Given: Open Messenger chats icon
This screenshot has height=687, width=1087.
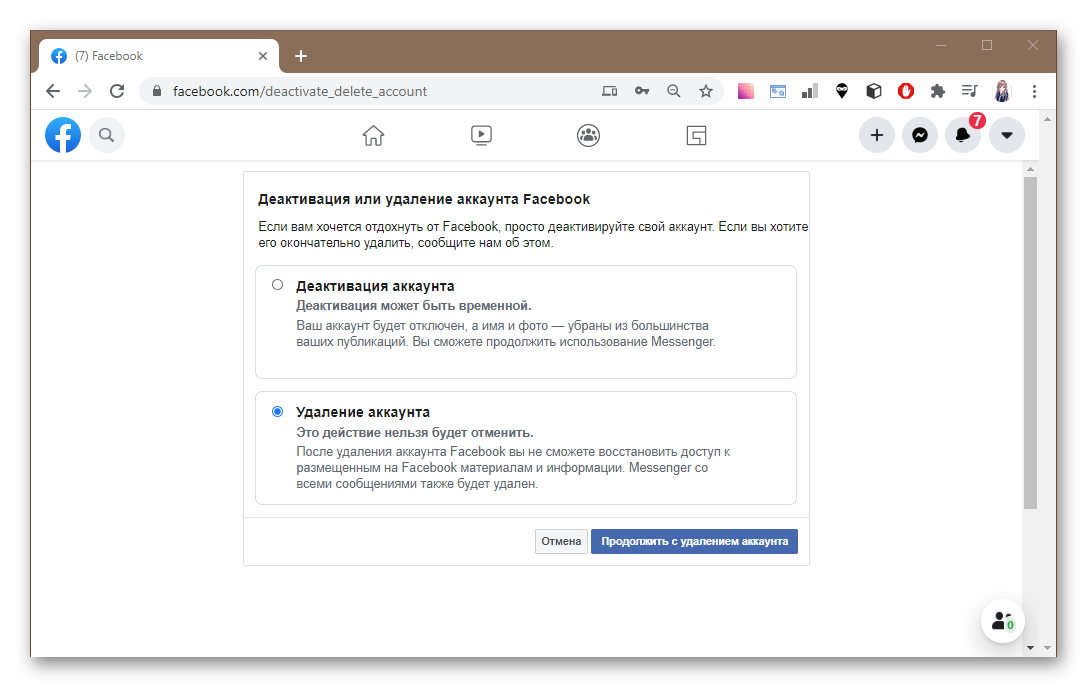Looking at the screenshot, I should coord(920,135).
